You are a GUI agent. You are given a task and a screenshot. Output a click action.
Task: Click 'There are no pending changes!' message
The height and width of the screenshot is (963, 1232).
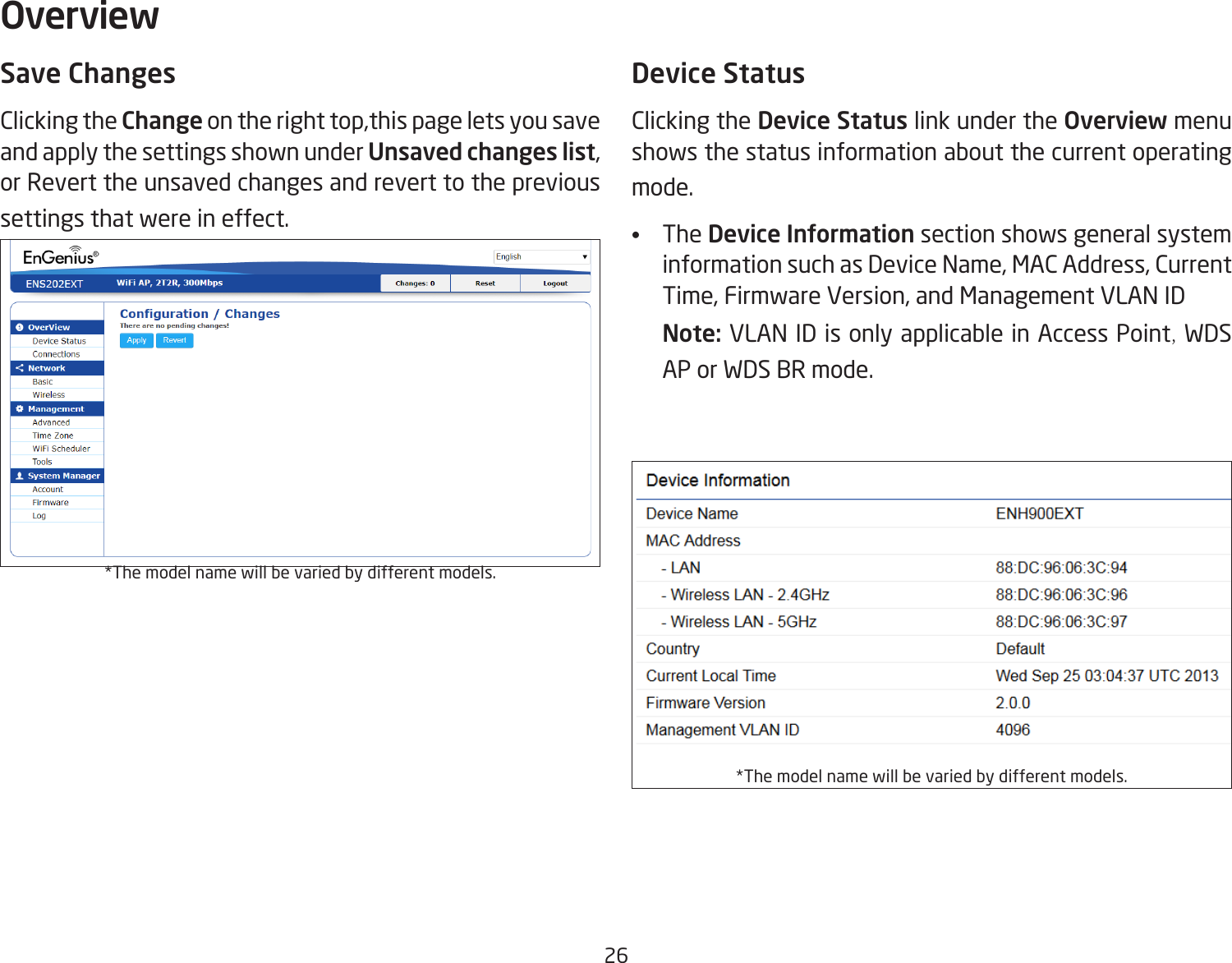(174, 326)
